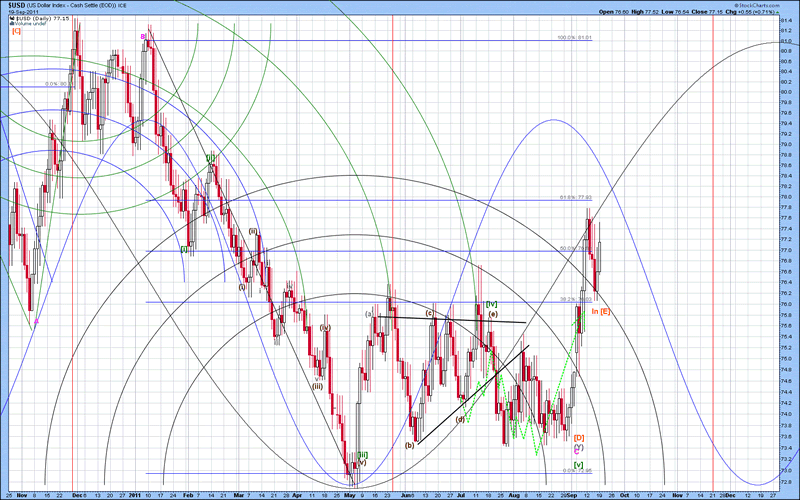The height and width of the screenshot is (500, 800).
Task: Click the Chg +0.55 value in the header
Action: pyautogui.click(x=743, y=12)
